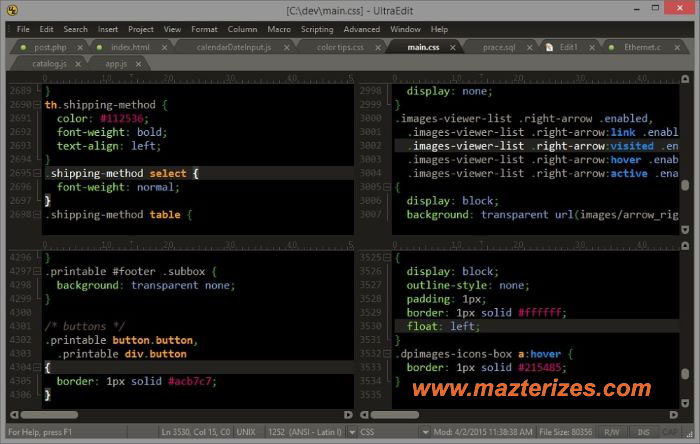Image resolution: width=700 pixels, height=444 pixels.
Task: Open the Macro menu
Action: pyautogui.click(x=279, y=29)
